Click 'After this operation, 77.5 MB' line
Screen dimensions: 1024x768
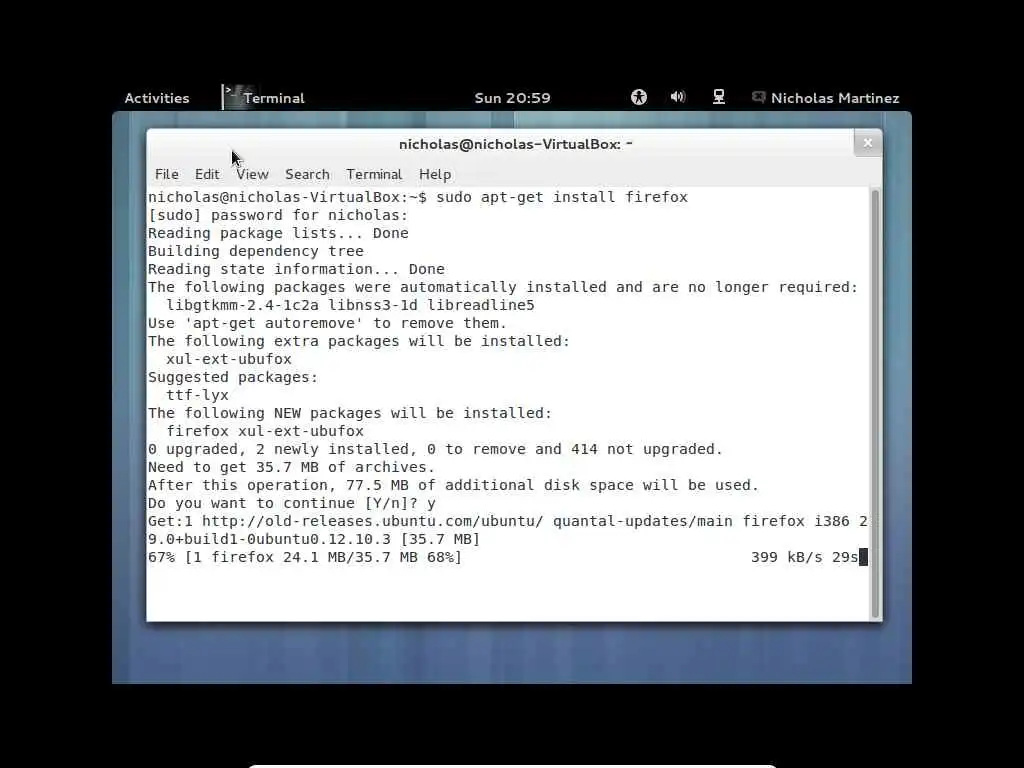pos(453,485)
